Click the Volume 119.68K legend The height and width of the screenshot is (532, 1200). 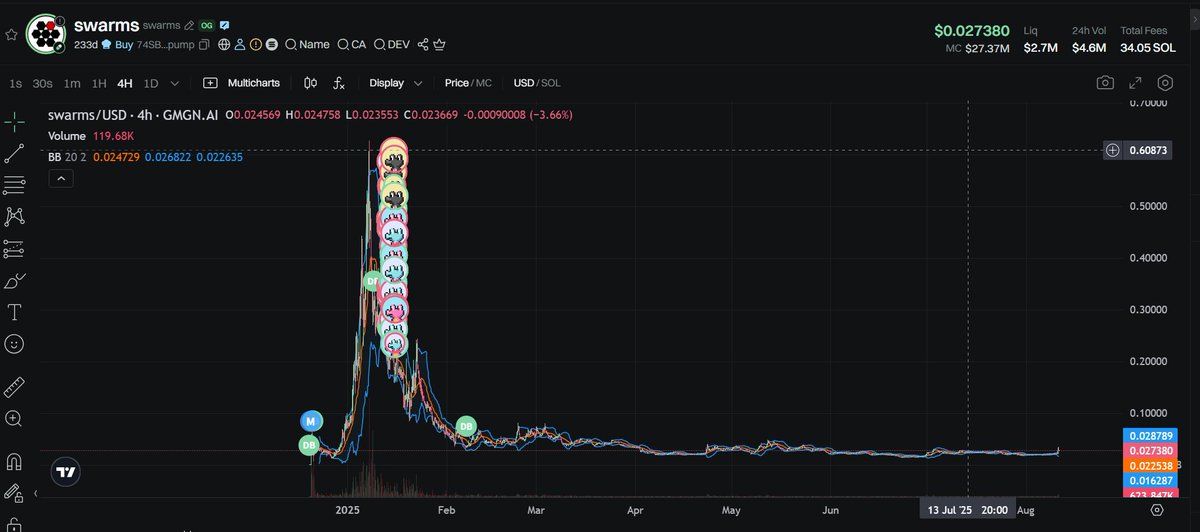(91, 136)
